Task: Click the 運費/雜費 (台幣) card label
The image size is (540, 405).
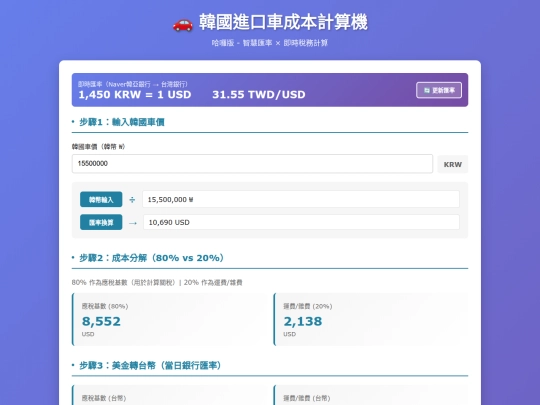Action: coord(307,398)
